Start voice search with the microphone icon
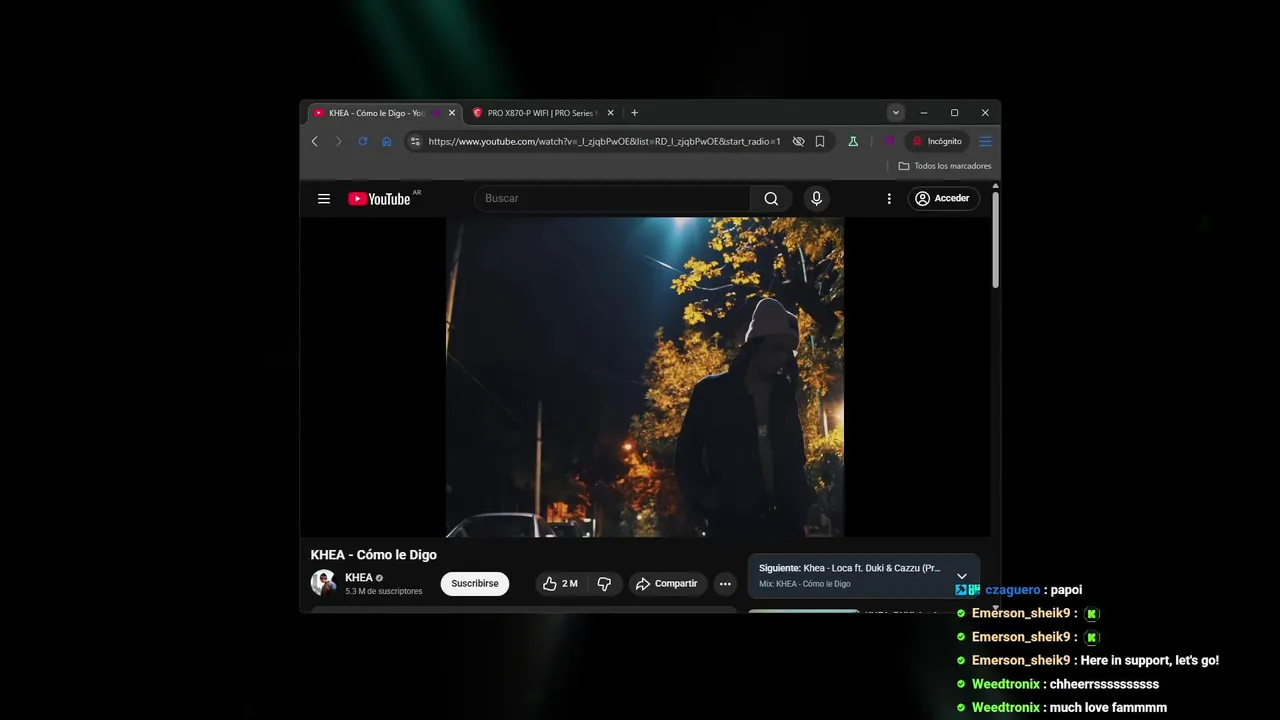 (x=816, y=199)
